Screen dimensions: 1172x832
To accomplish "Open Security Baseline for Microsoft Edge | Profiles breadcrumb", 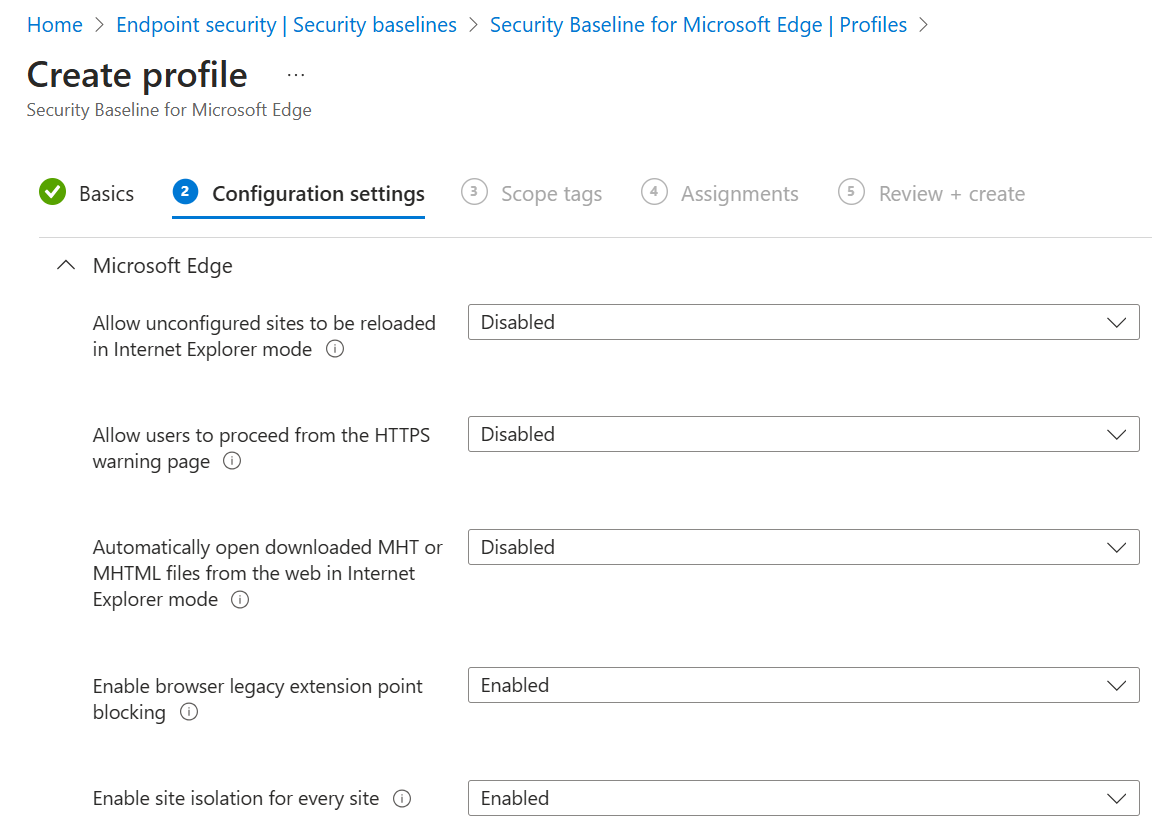I will (x=698, y=25).
